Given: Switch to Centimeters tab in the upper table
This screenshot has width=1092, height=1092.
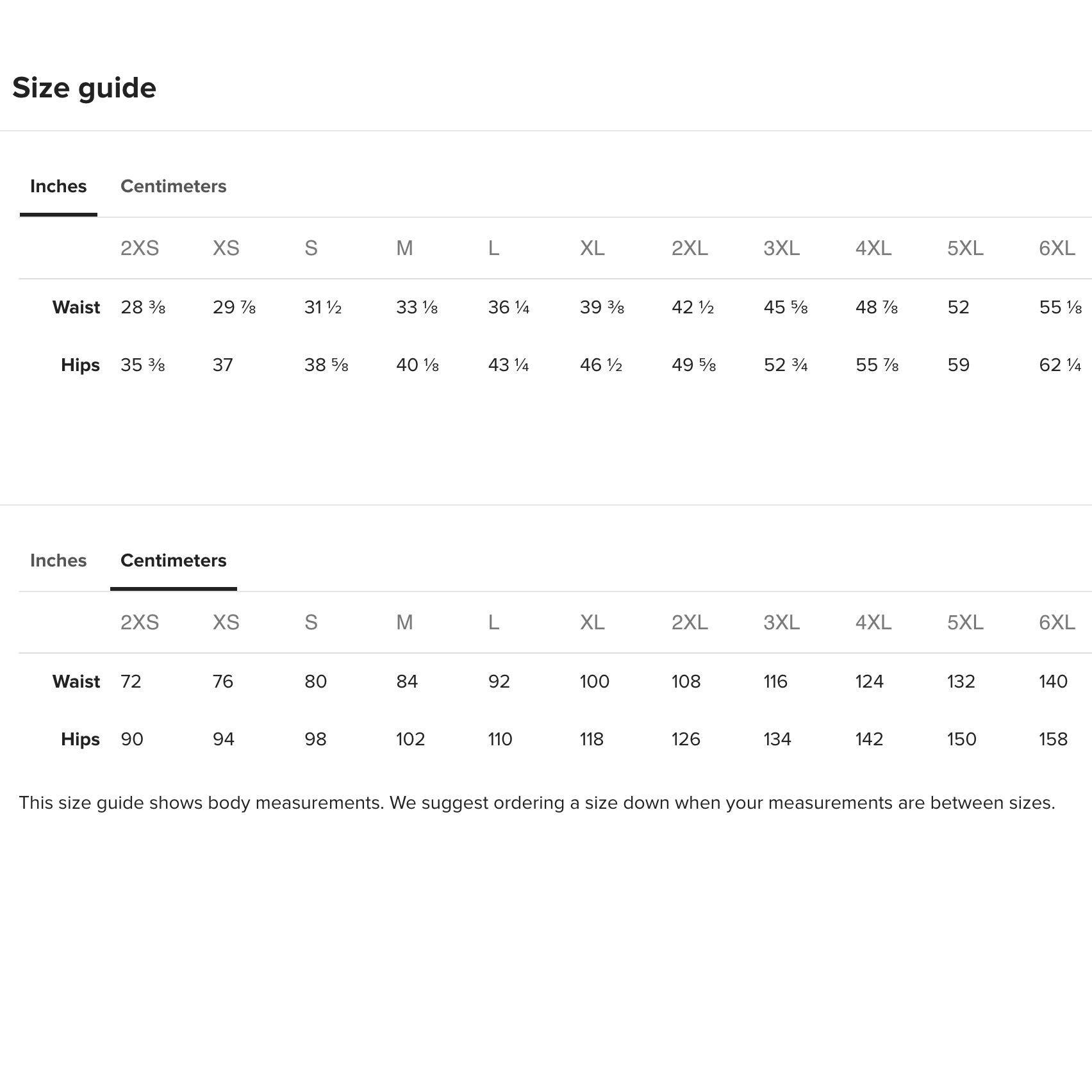Looking at the screenshot, I should pos(173,186).
